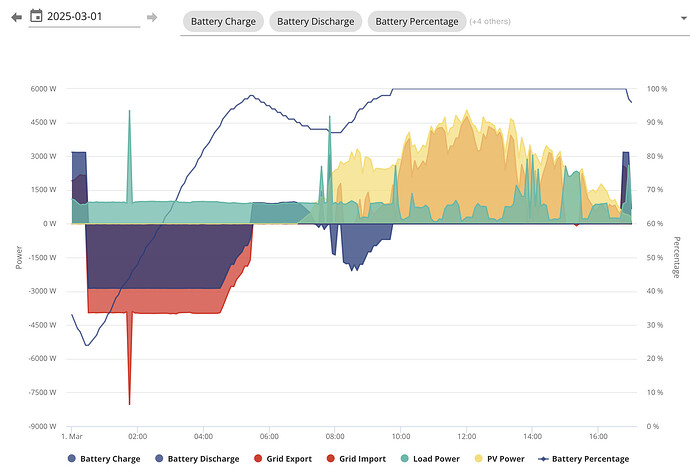Open the calendar date picker icon
690x472 pixels.
click(36, 16)
